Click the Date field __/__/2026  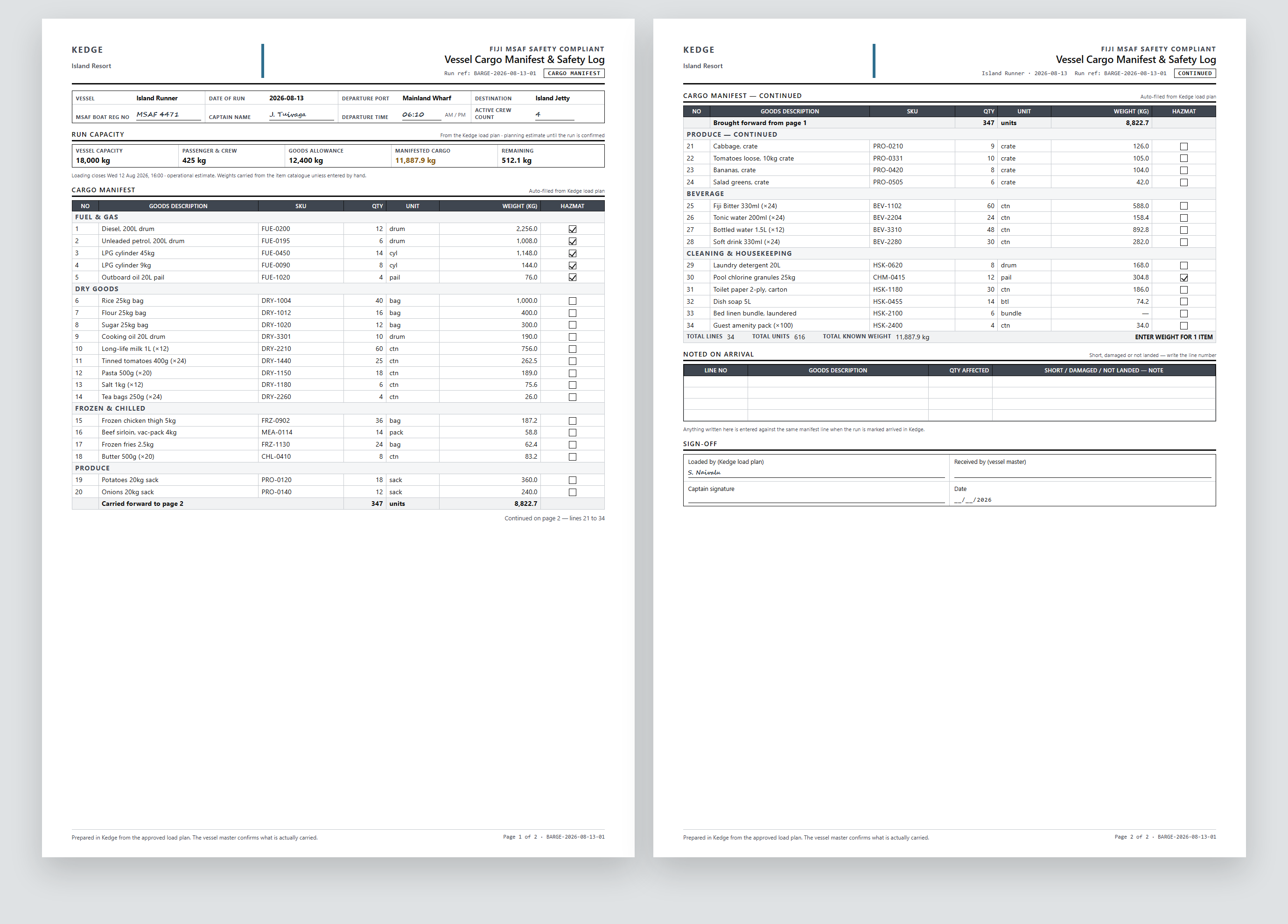point(973,500)
